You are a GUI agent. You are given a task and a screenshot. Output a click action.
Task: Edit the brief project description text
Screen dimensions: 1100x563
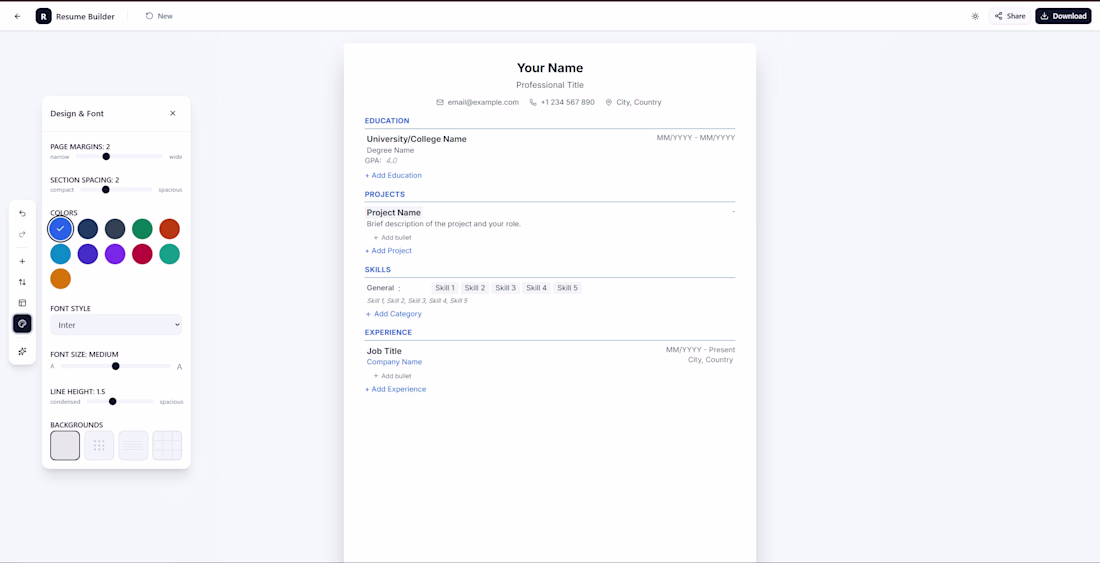(x=443, y=224)
